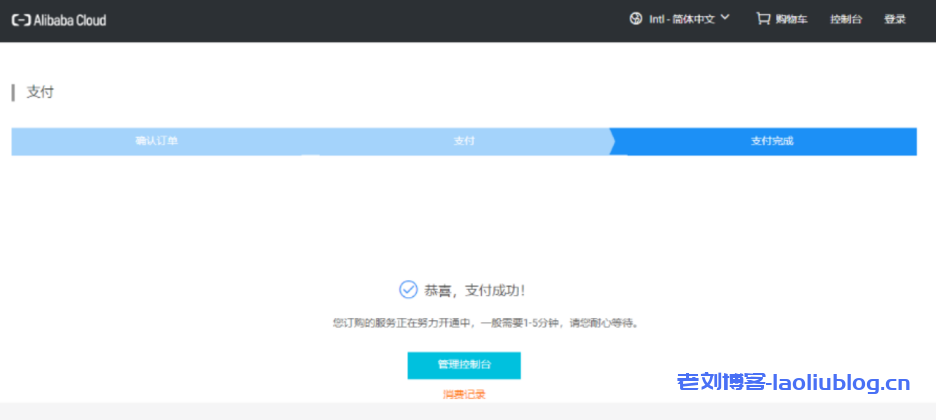Expand the chevron arrow beside 简体中文
936x420 pixels.
[725, 18]
